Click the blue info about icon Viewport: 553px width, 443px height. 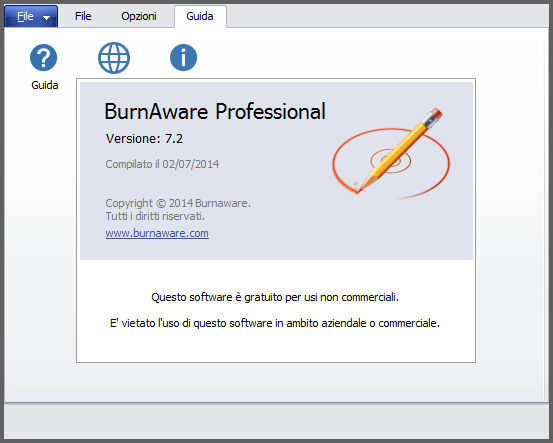tap(183, 57)
